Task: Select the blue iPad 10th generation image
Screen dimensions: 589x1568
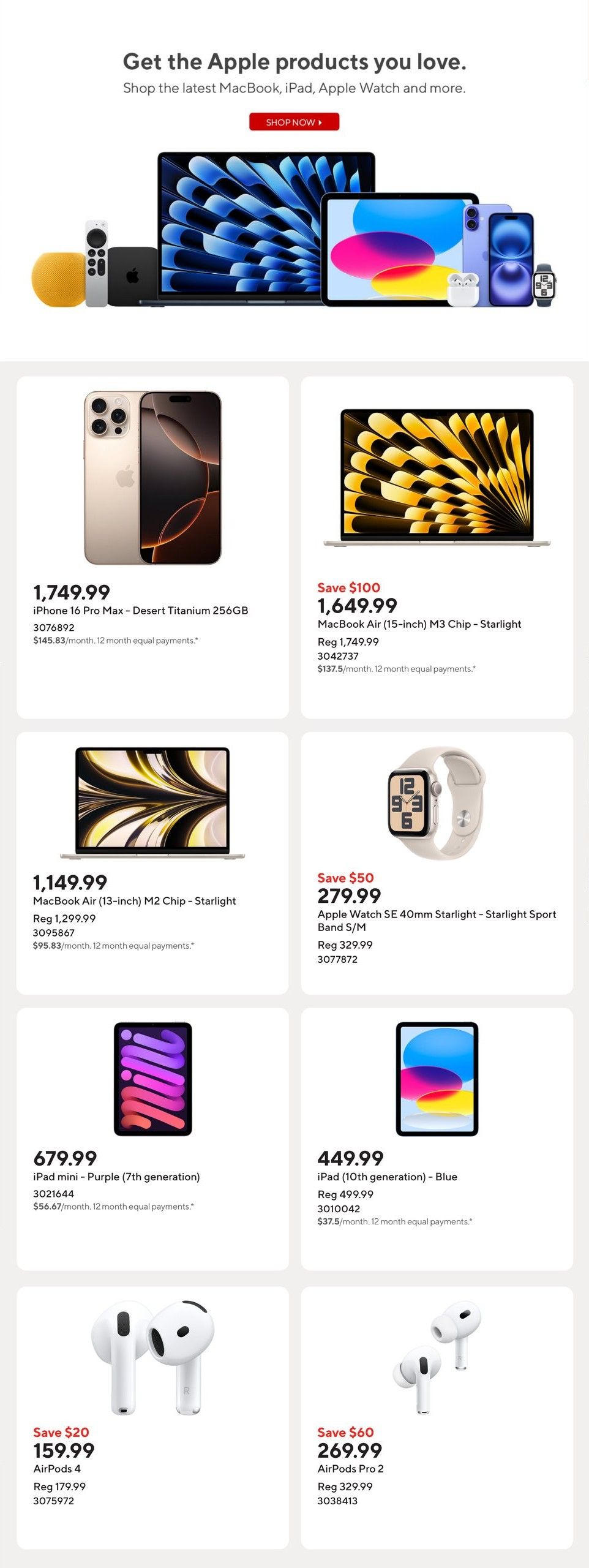Action: click(x=437, y=1079)
